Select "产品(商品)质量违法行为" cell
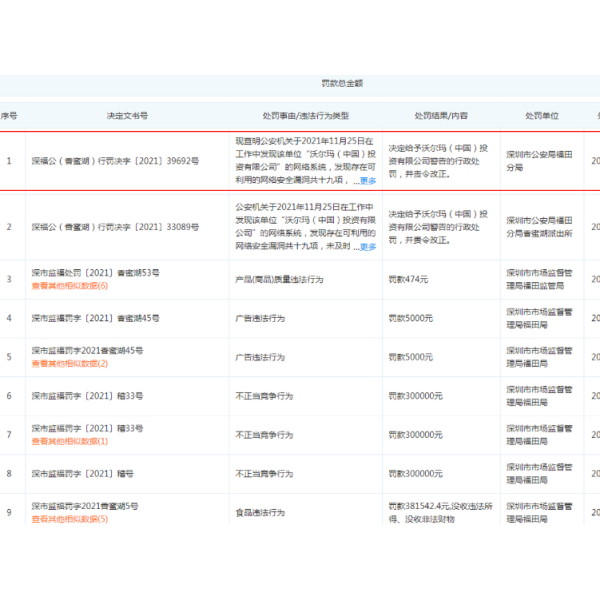Image resolution: width=600 pixels, height=600 pixels. tap(279, 280)
